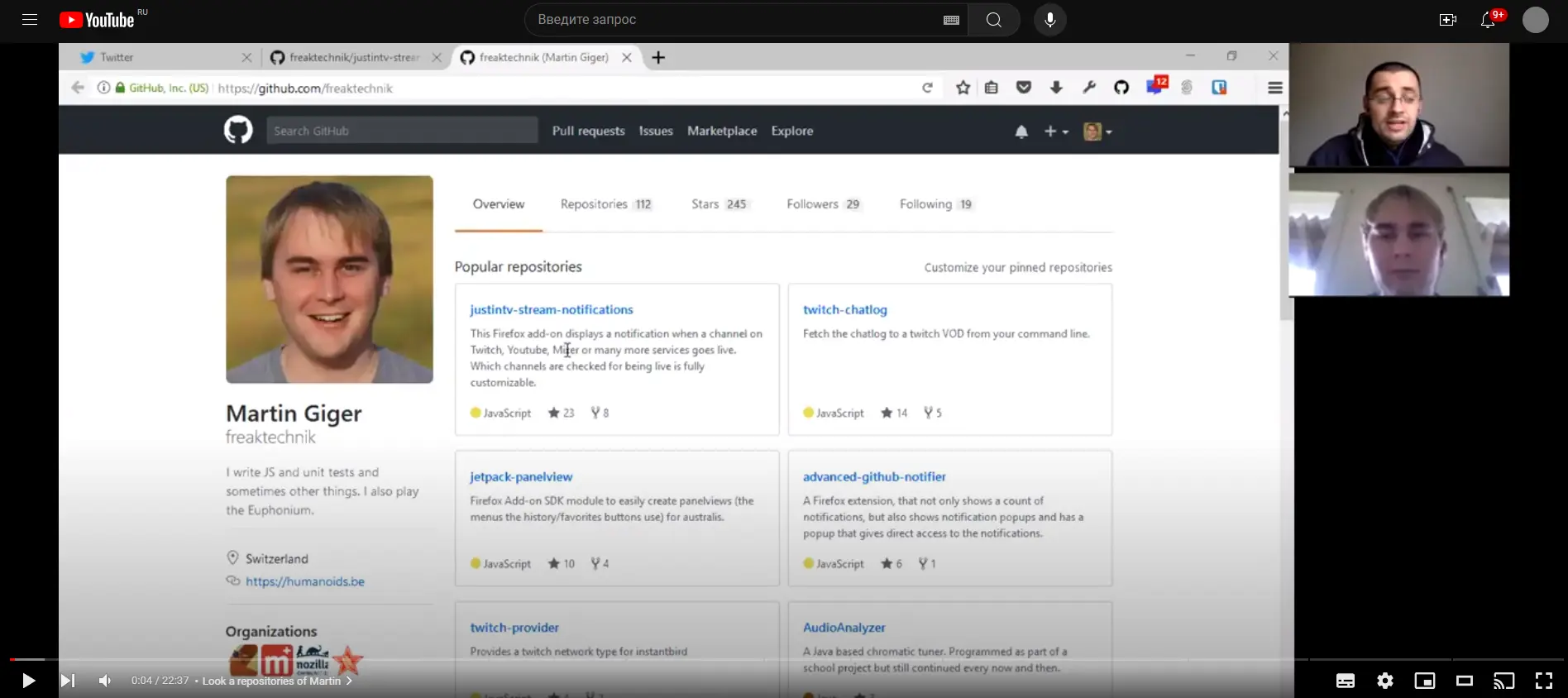
Task: Select the Stars 245 tab
Action: (719, 204)
